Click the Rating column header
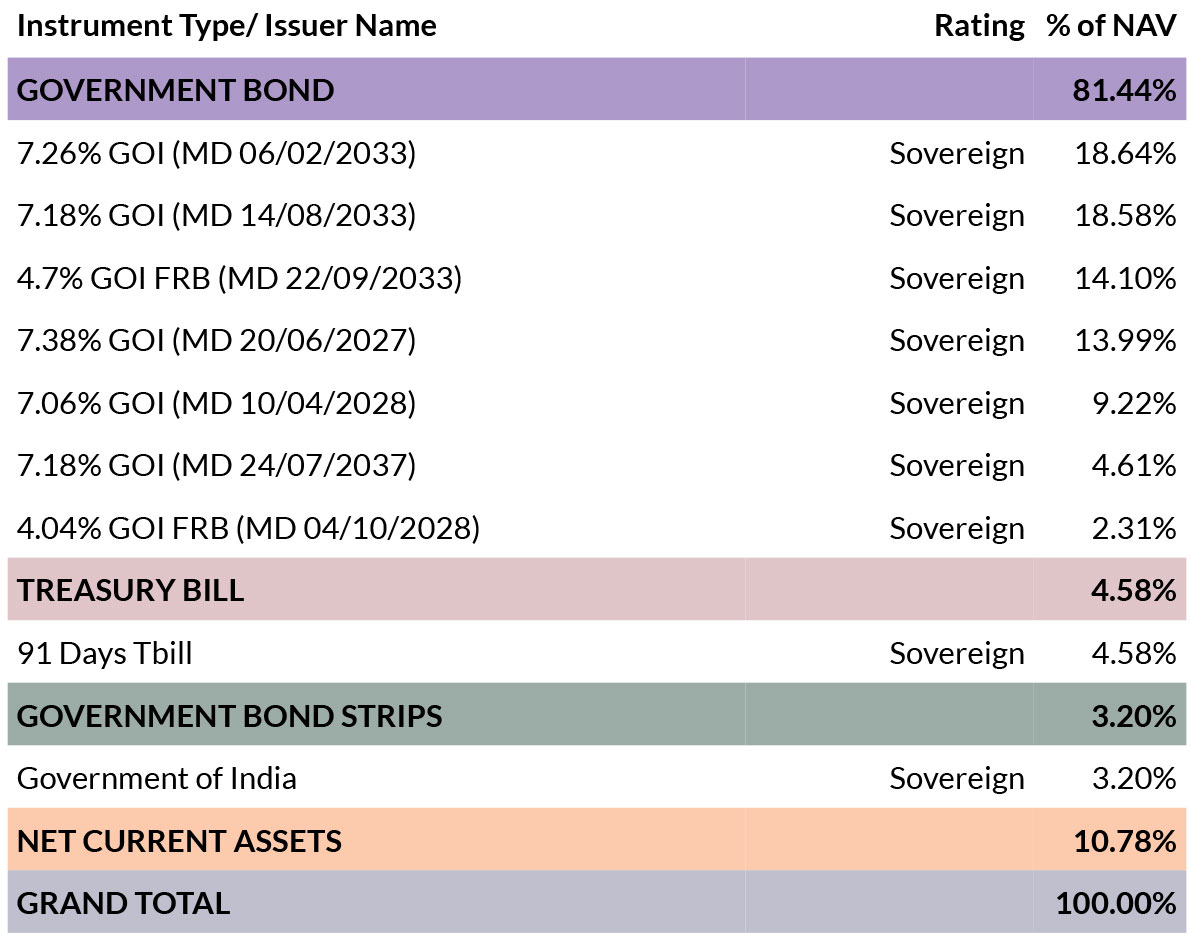This screenshot has width=1190, height=939. pos(979,26)
